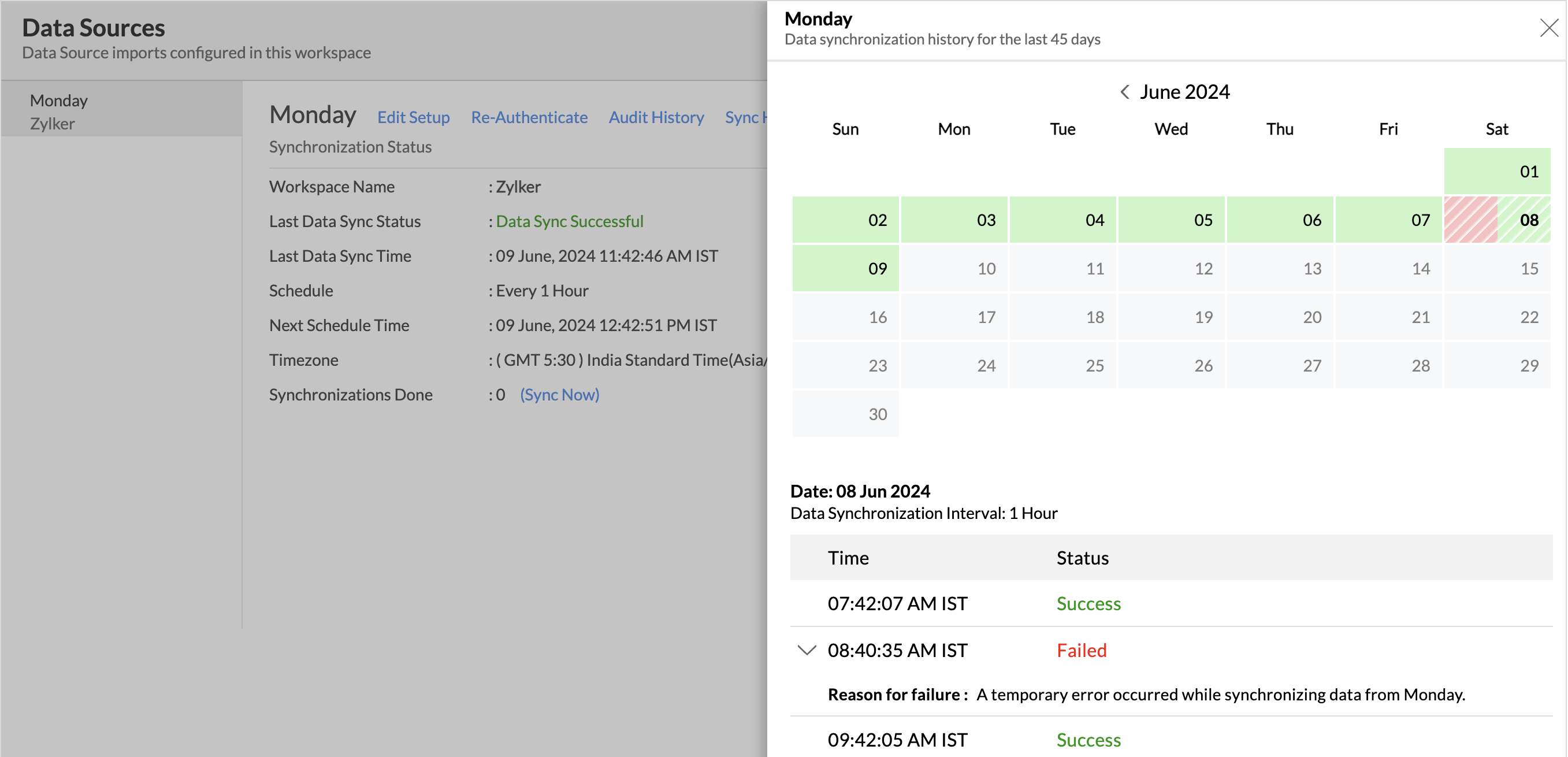Click the Failed status text
The image size is (1568, 757).
[x=1081, y=651]
